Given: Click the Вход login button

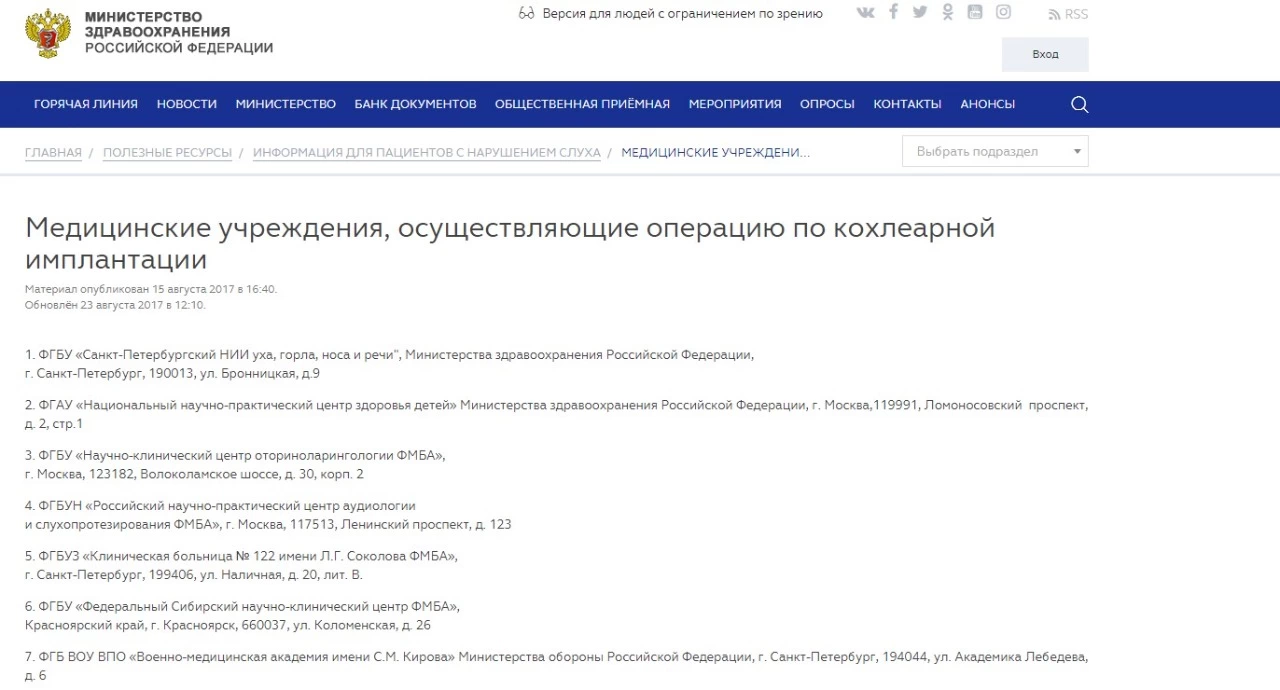Looking at the screenshot, I should click(x=1045, y=54).
